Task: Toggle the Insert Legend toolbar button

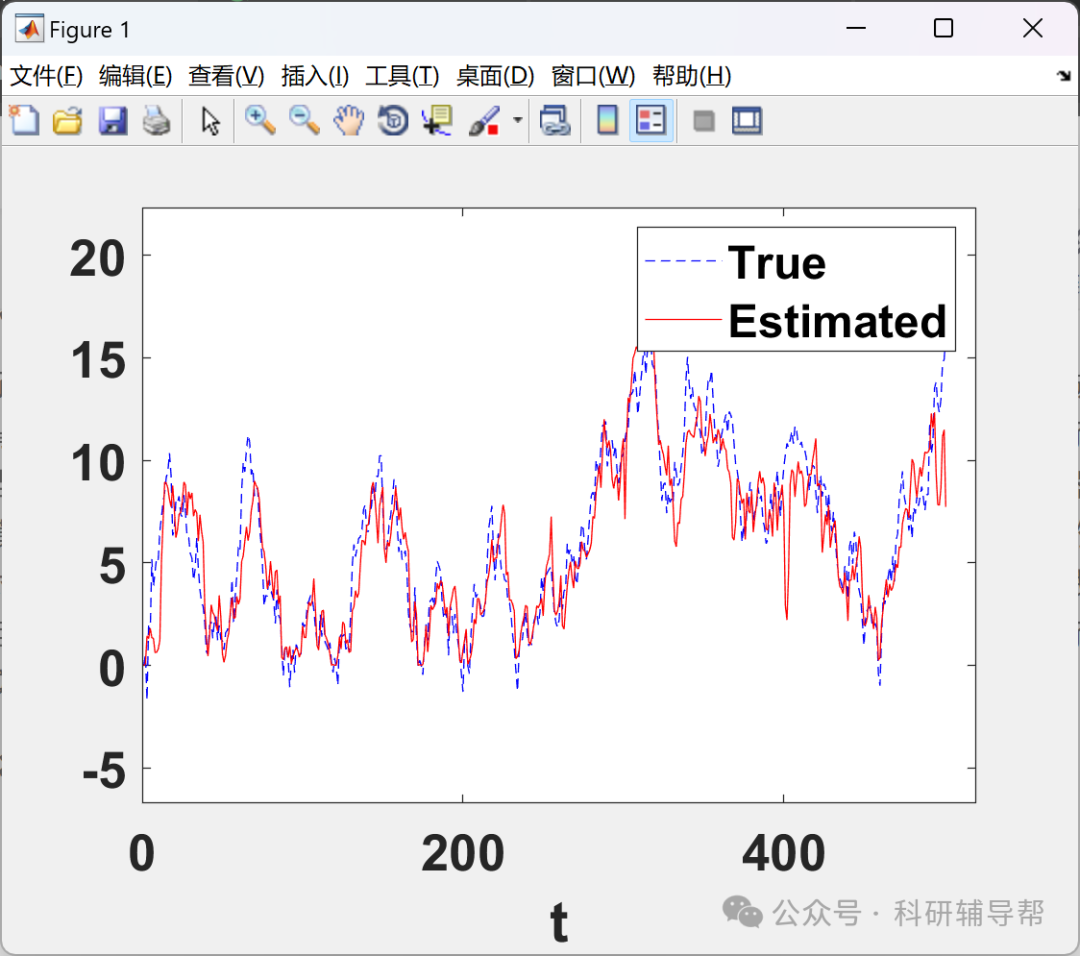Action: pos(651,121)
